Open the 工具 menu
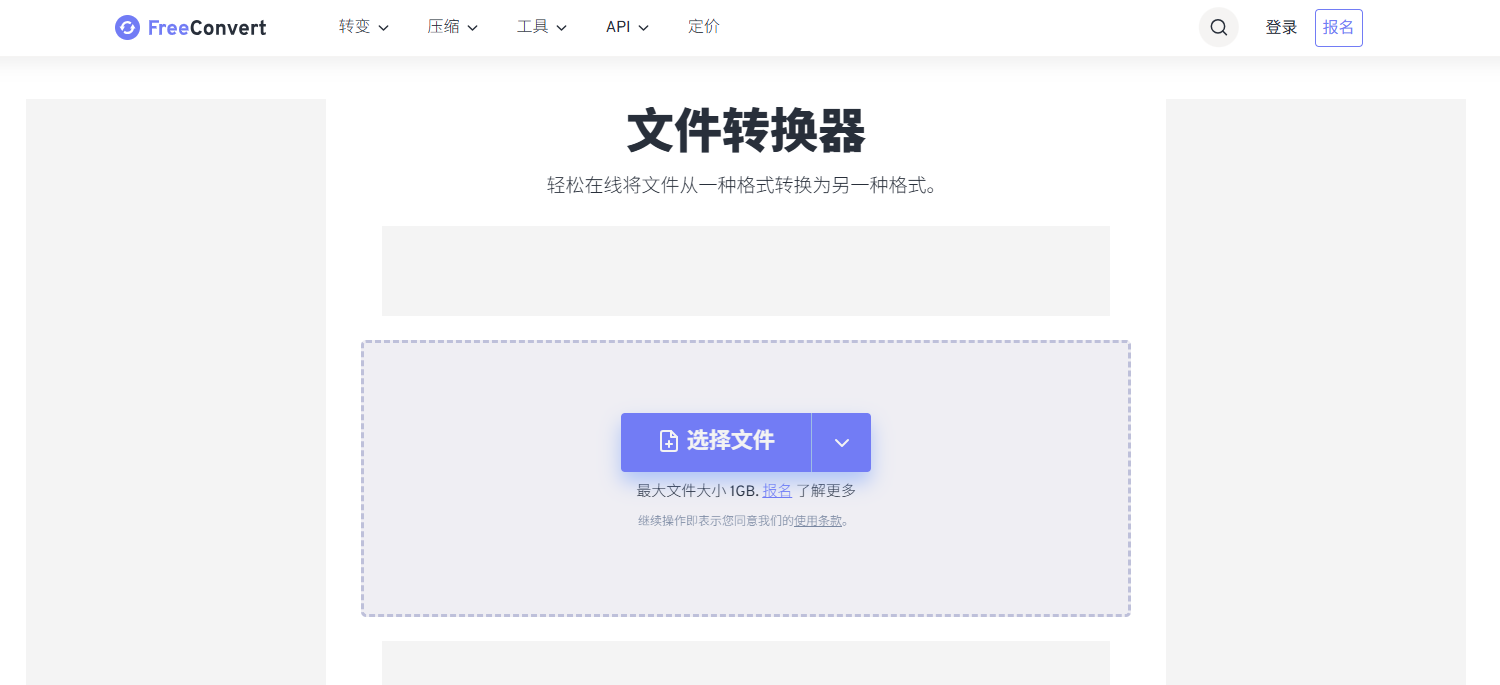The height and width of the screenshot is (685, 1500). [x=542, y=27]
